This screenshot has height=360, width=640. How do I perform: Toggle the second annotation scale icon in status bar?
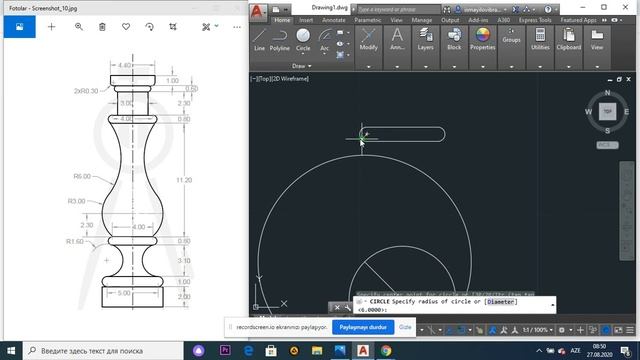504,330
